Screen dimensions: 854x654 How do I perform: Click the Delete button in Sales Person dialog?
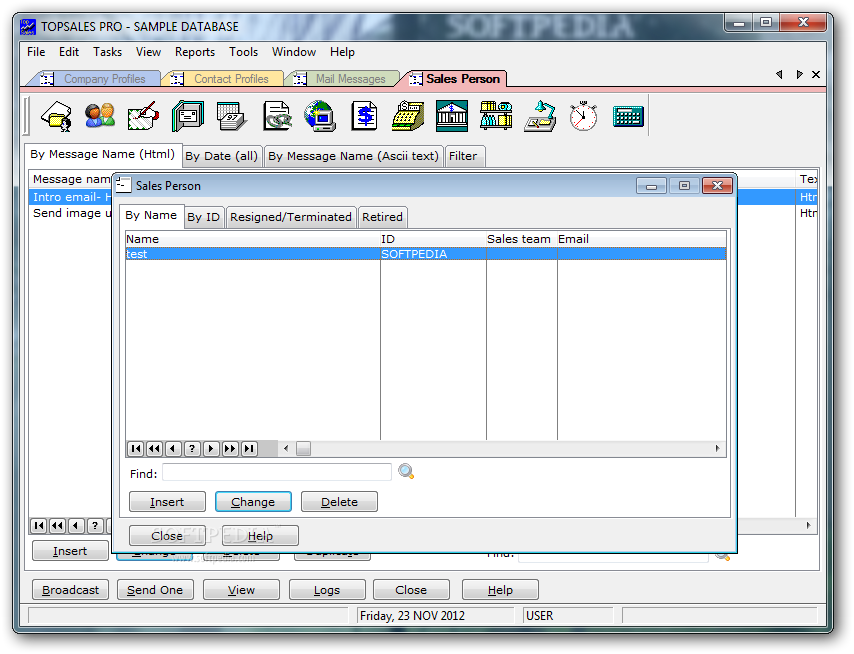(339, 502)
